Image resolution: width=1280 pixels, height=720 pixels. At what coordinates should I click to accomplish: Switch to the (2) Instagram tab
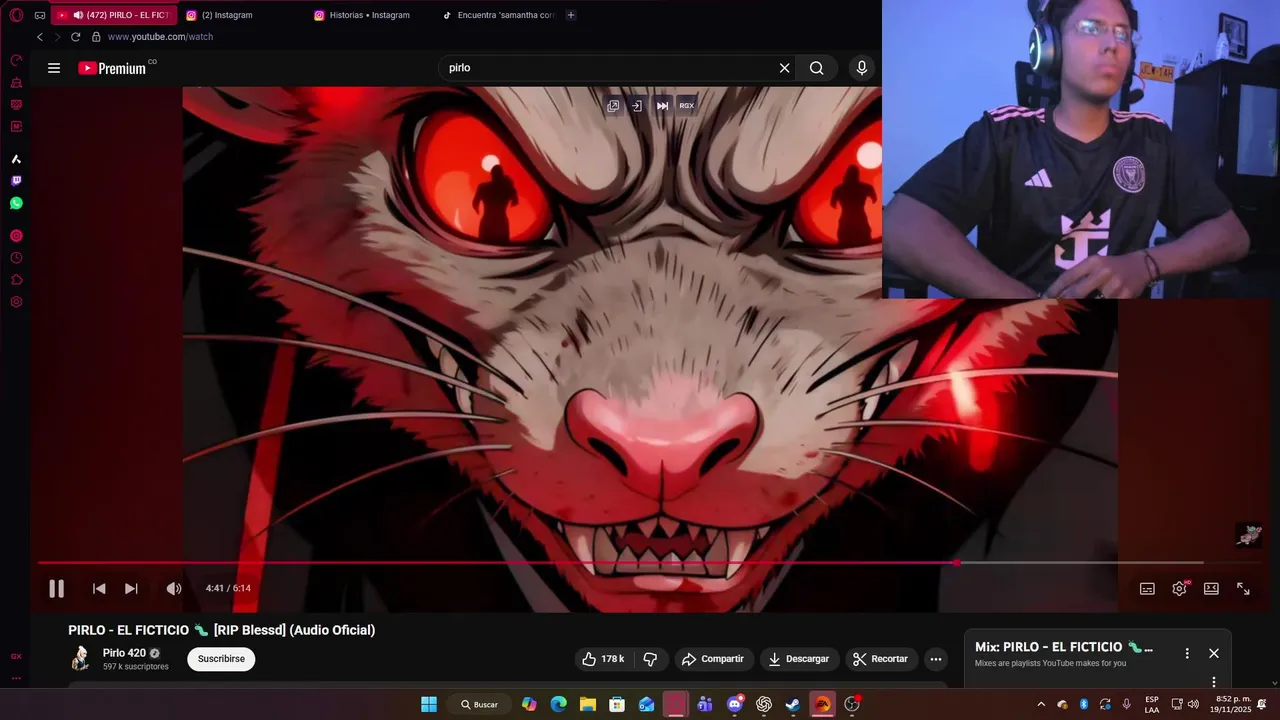227,15
